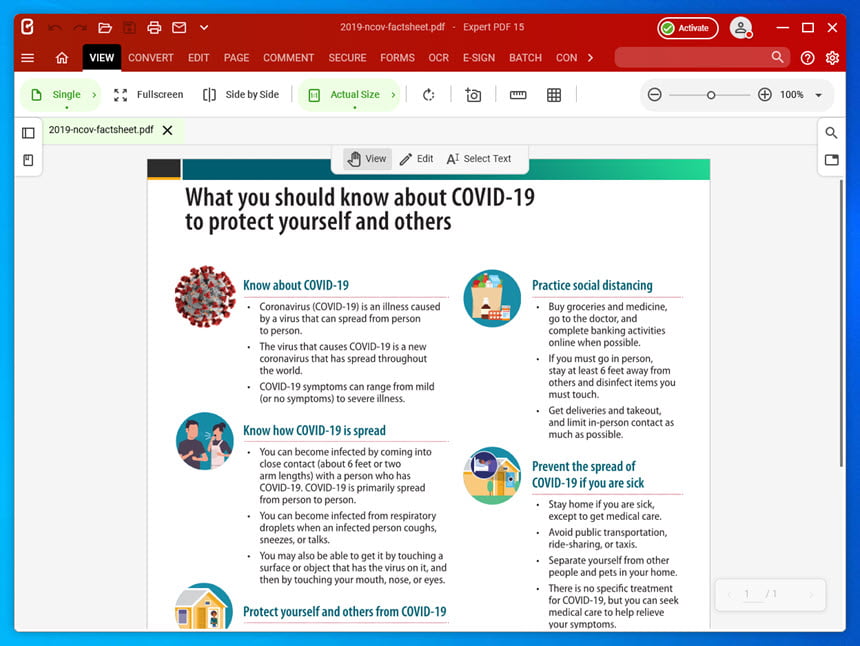Open the find search icon in right sidebar
The height and width of the screenshot is (646, 860).
click(831, 133)
